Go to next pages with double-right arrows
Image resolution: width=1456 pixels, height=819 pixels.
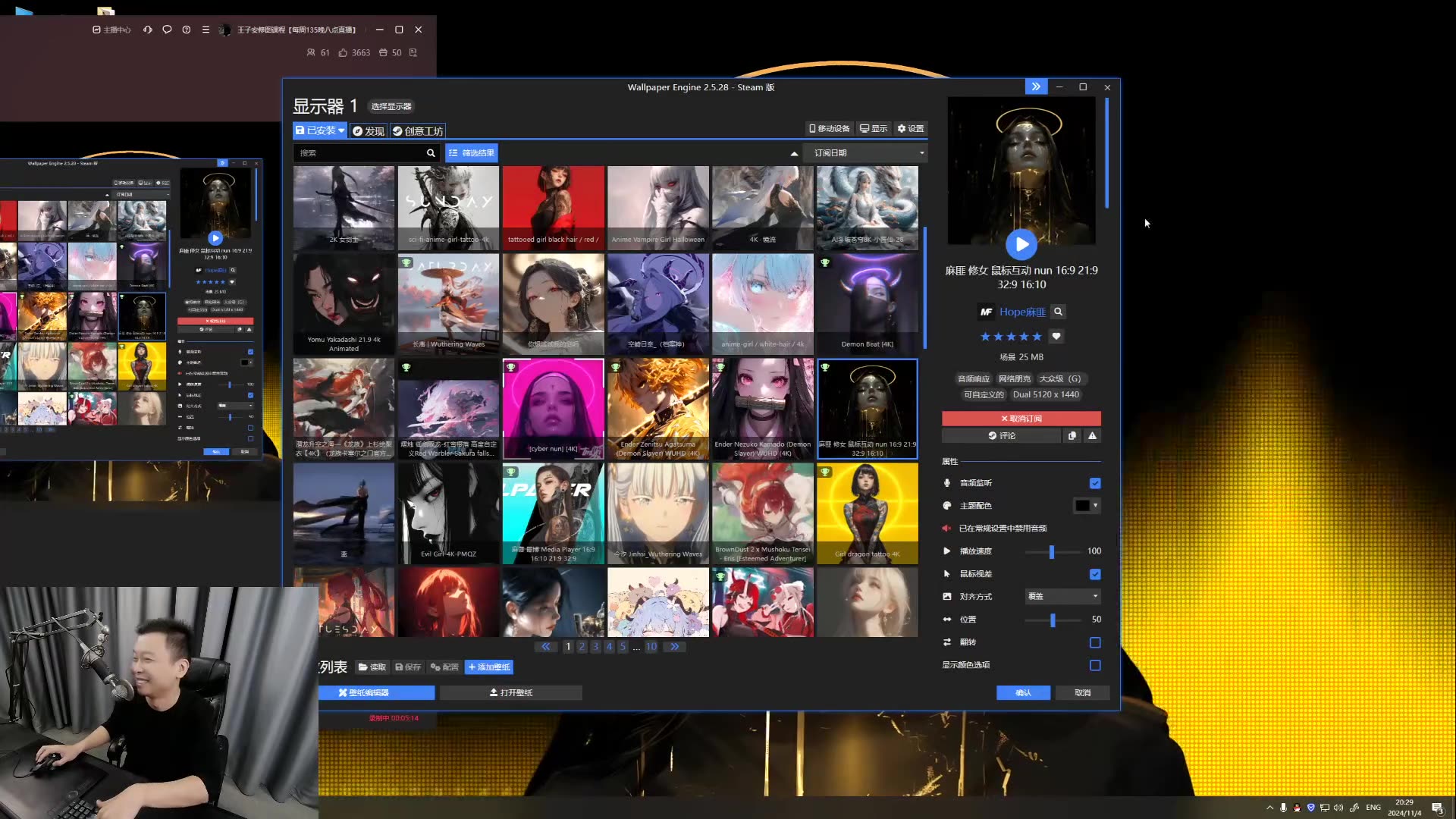(x=674, y=647)
